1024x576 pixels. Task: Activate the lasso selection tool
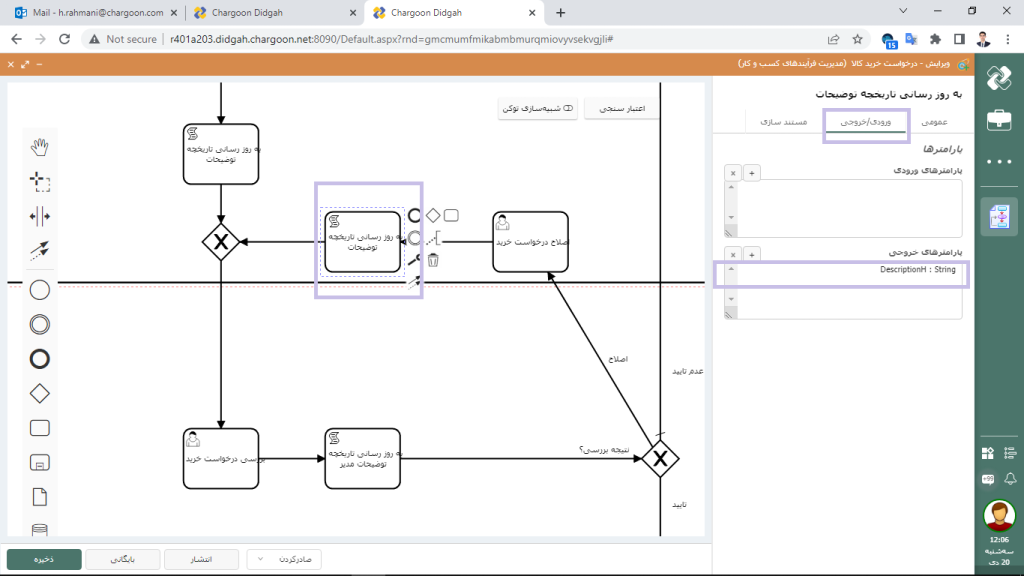tap(40, 182)
